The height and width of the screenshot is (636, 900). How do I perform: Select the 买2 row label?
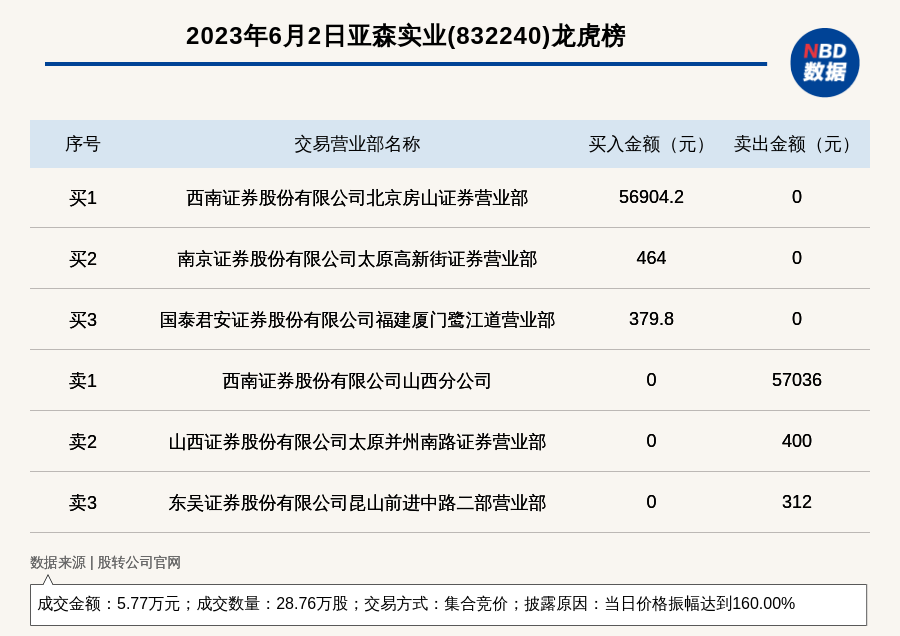pyautogui.click(x=83, y=259)
